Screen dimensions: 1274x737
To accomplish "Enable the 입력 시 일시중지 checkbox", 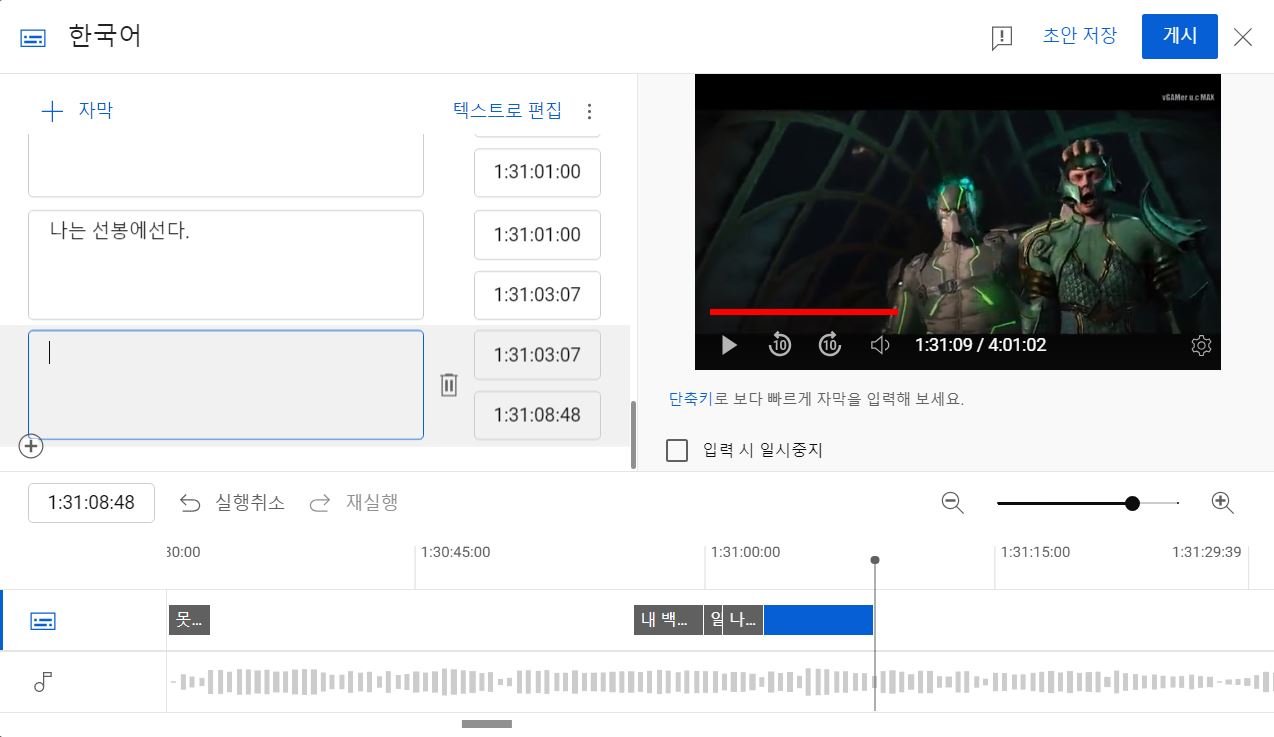I will click(677, 450).
